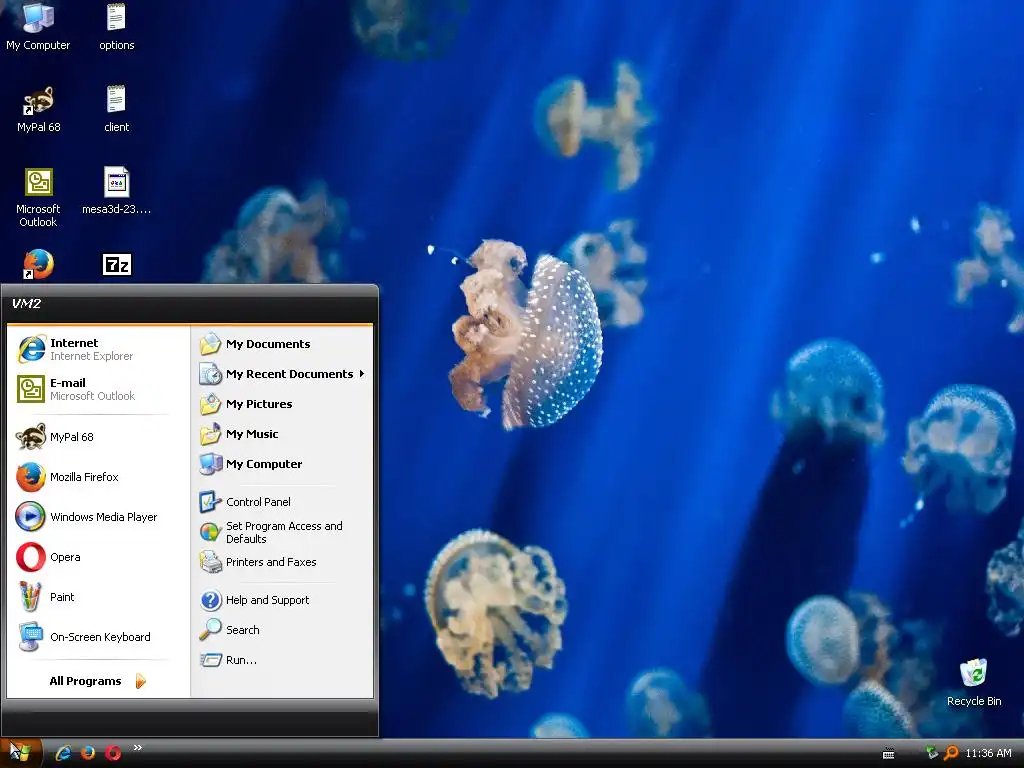Launch Opera from Quick Launch bar
This screenshot has width=1024, height=768.
click(113, 753)
